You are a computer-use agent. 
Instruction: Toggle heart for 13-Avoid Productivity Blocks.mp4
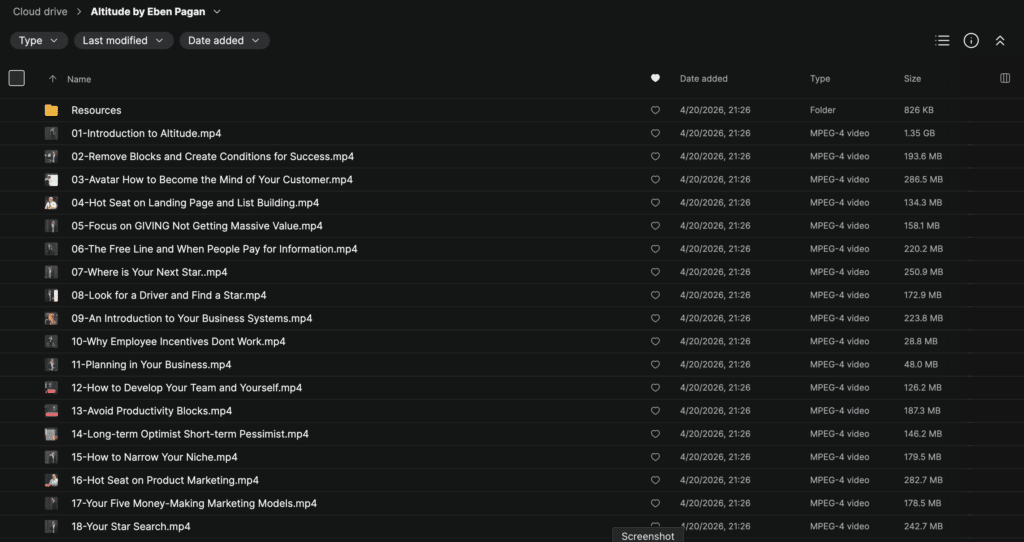655,411
